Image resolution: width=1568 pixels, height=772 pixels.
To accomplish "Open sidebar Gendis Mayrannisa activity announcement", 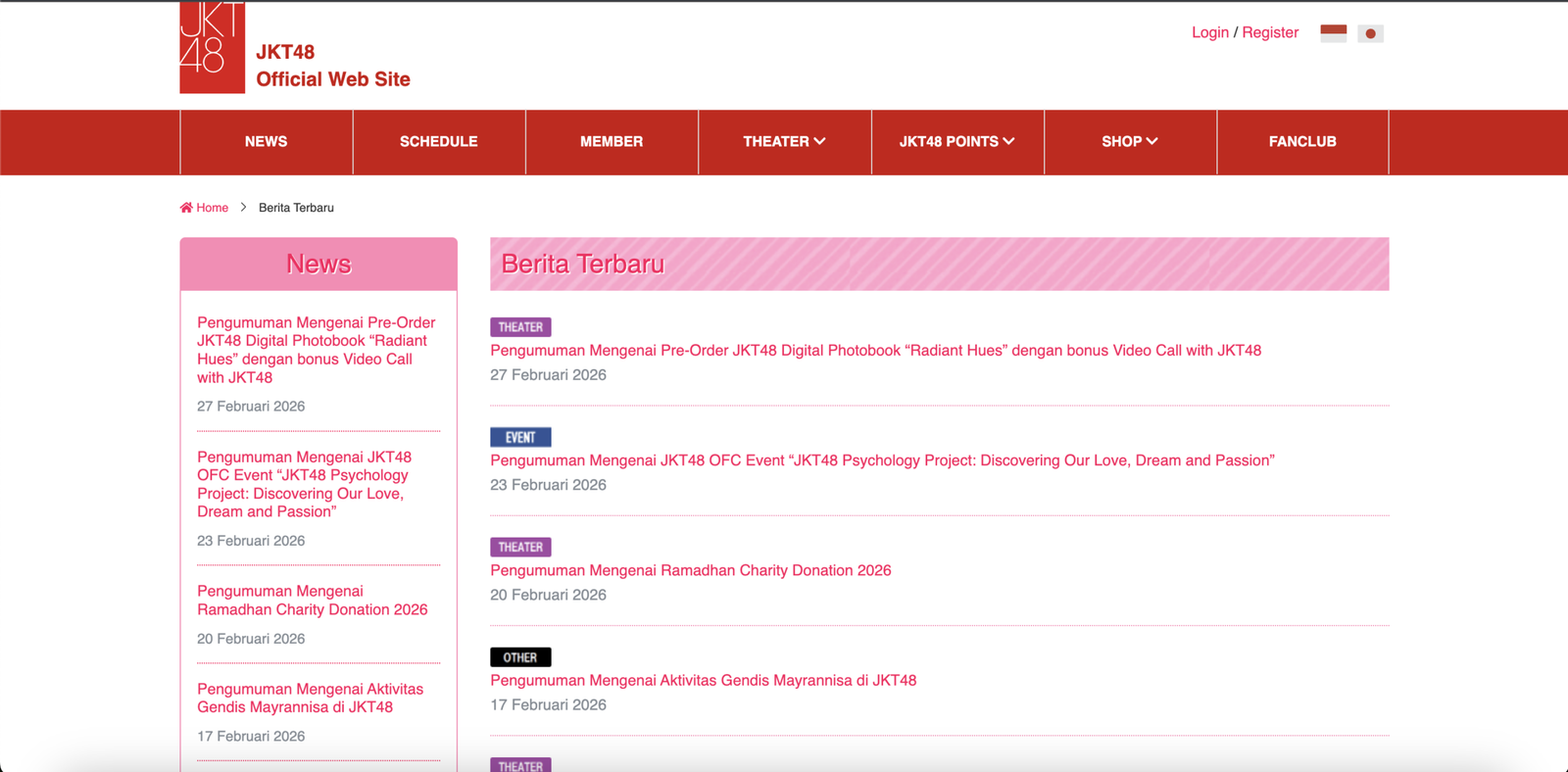I will (x=311, y=698).
